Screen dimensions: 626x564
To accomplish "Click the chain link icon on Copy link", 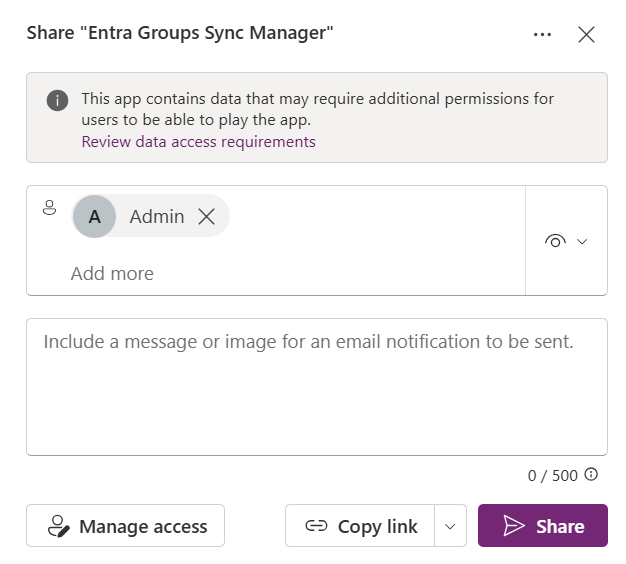I will tap(316, 526).
